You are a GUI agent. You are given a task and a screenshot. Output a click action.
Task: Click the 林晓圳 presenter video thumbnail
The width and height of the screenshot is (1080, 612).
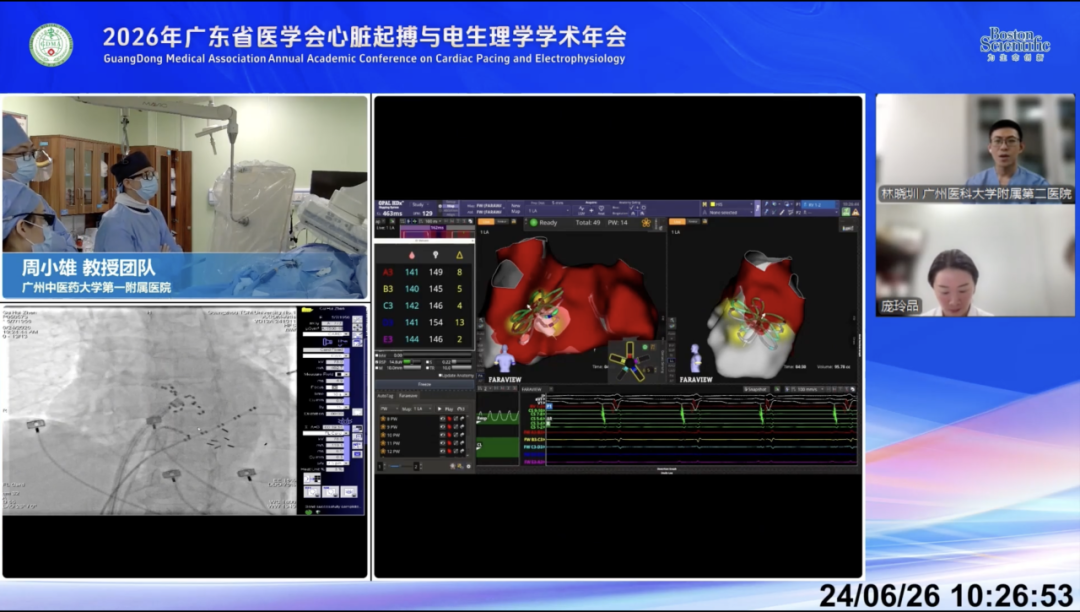click(975, 148)
